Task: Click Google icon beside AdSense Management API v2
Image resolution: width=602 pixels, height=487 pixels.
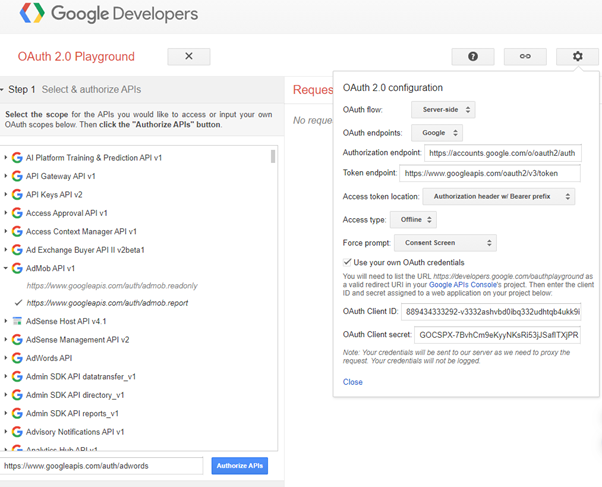Action: tap(17, 340)
